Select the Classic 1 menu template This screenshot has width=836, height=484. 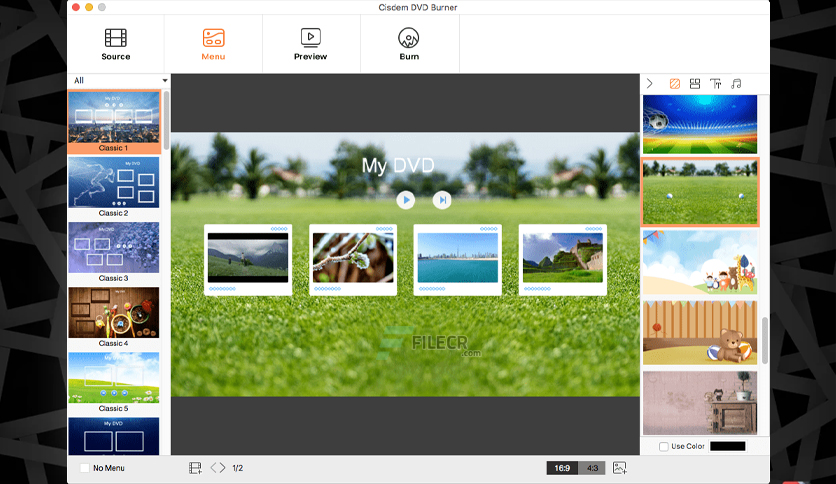[114, 122]
